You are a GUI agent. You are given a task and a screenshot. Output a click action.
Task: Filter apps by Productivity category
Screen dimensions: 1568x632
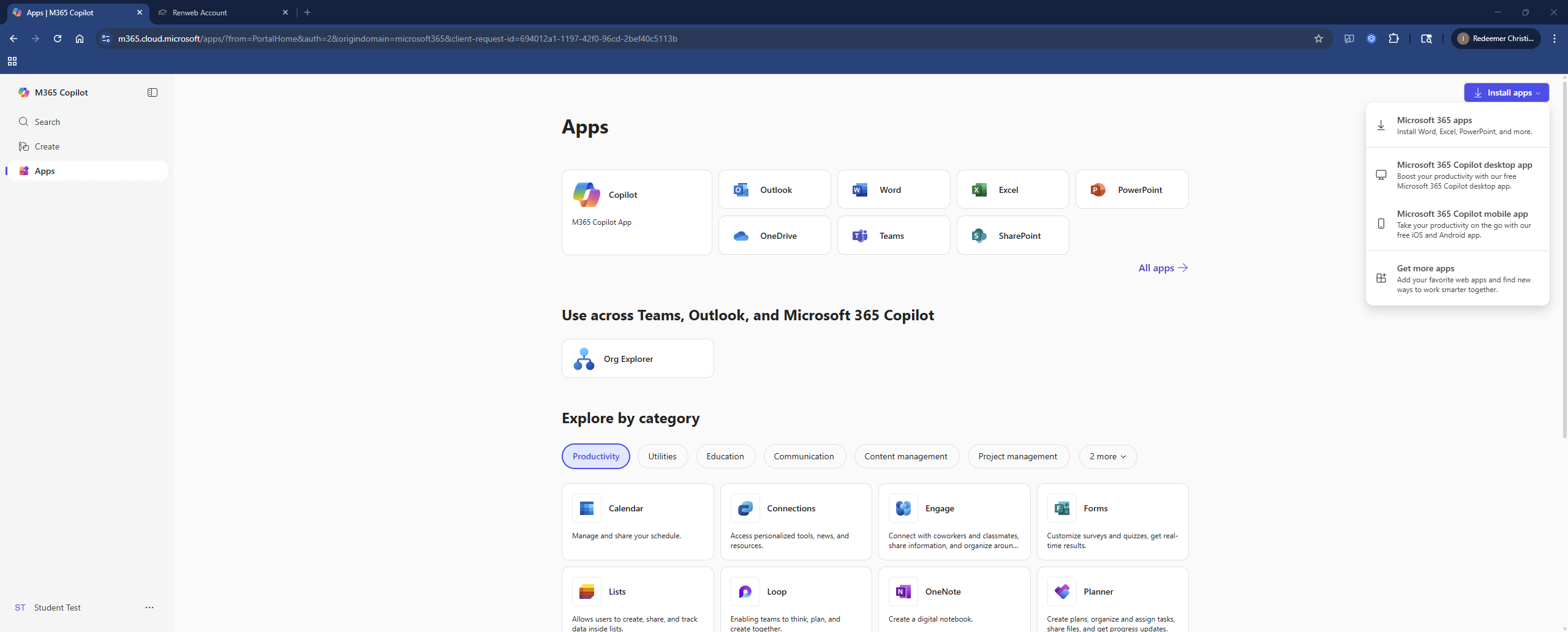[595, 457]
